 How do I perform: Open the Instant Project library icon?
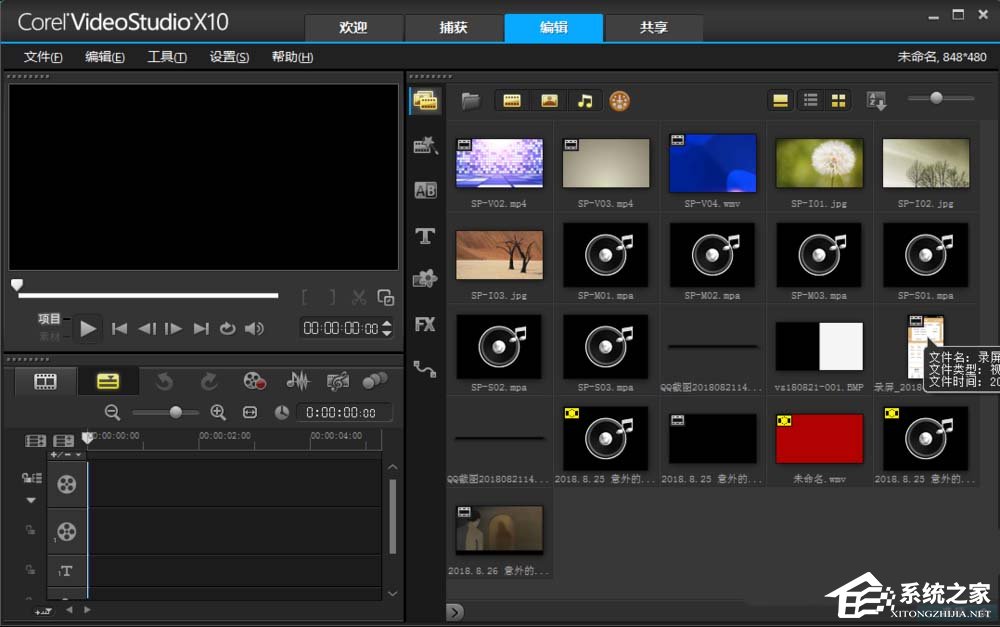pos(425,145)
